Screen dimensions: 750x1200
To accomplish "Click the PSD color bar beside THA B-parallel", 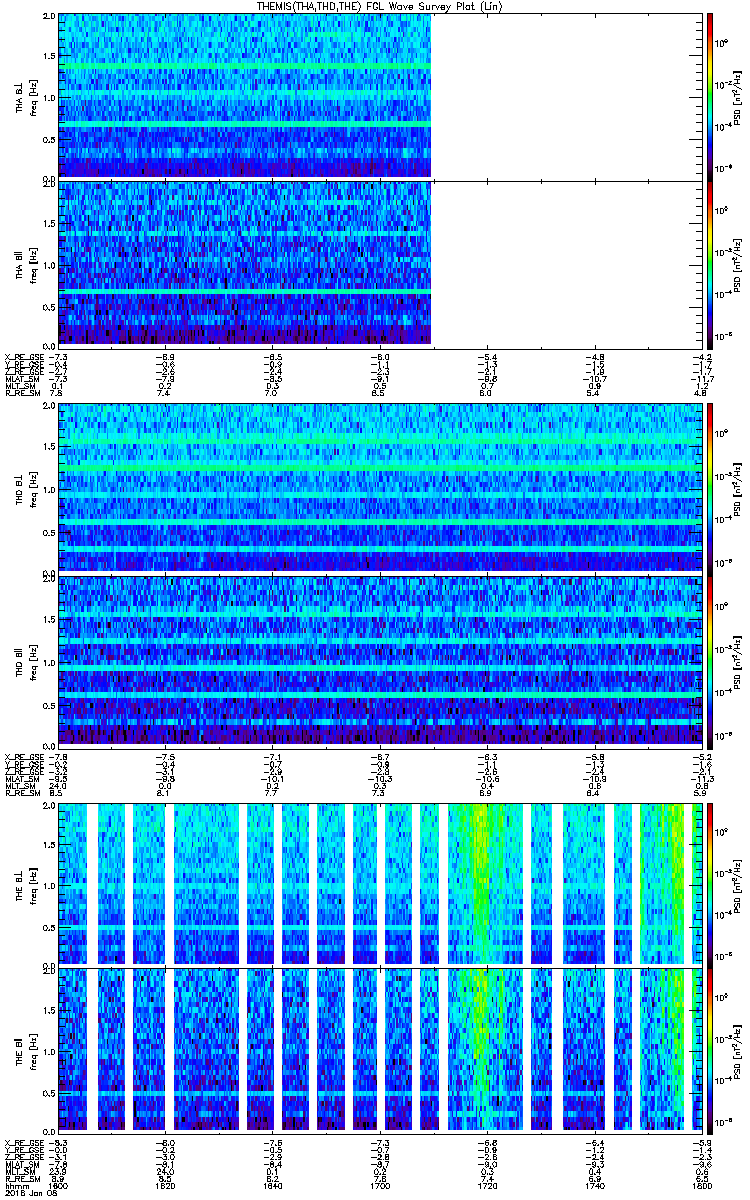I will (710, 263).
